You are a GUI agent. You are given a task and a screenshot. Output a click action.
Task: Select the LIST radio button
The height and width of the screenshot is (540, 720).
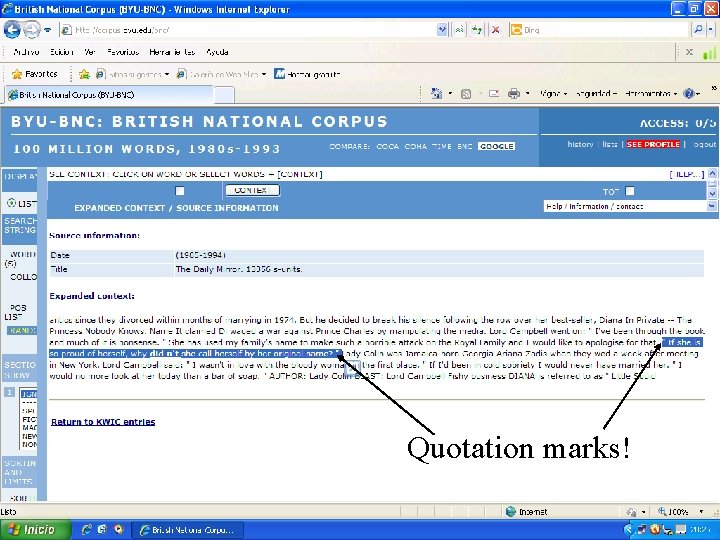(11, 202)
